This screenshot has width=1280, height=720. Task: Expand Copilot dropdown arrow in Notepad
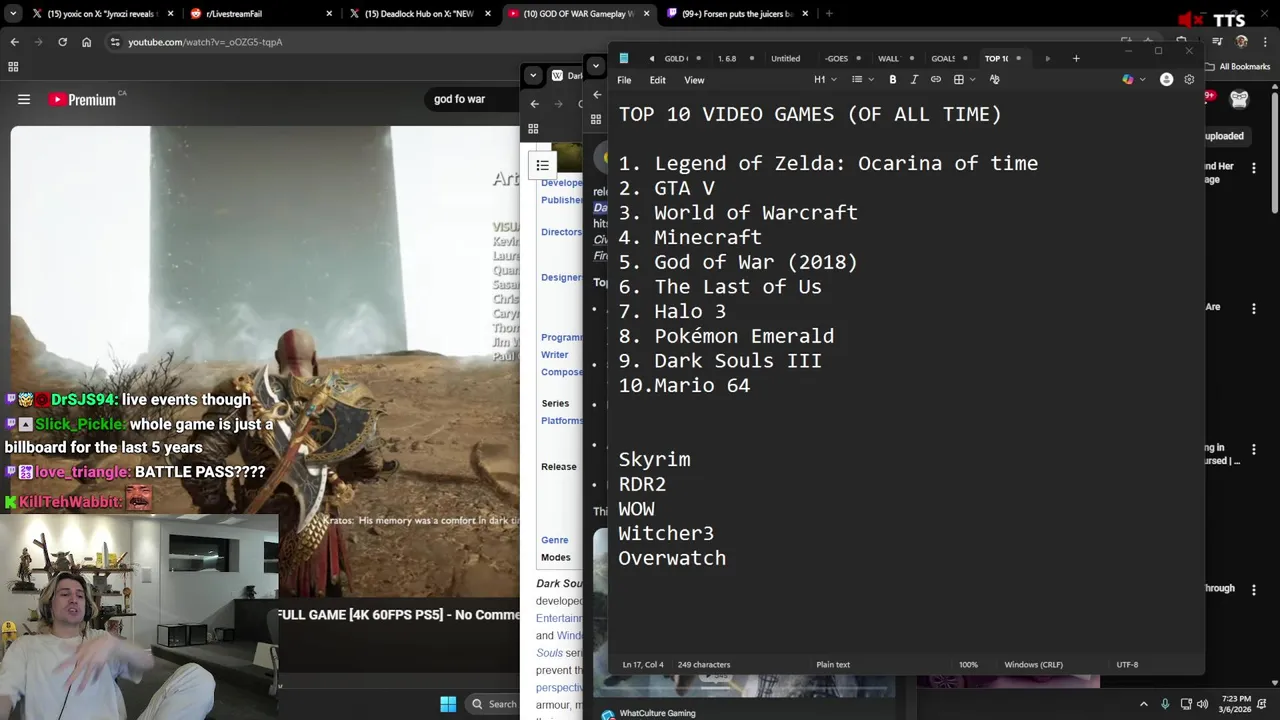1142,79
